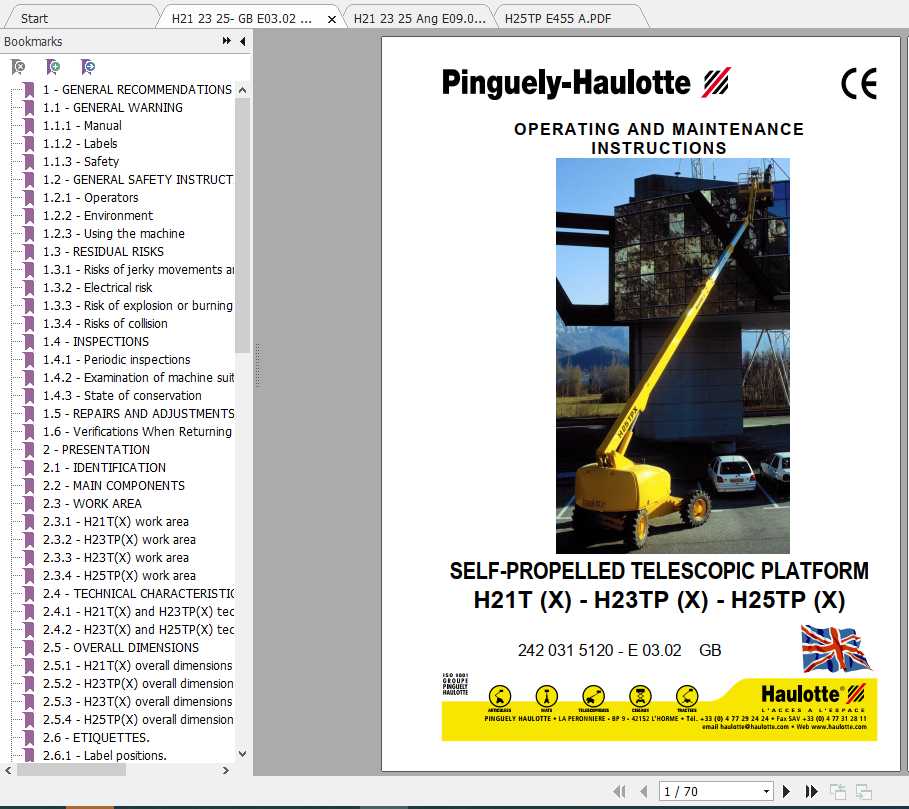Click the bookmark icon beside 2 - PRESENTATION
Image resolution: width=909 pixels, height=809 pixels.
click(29, 450)
